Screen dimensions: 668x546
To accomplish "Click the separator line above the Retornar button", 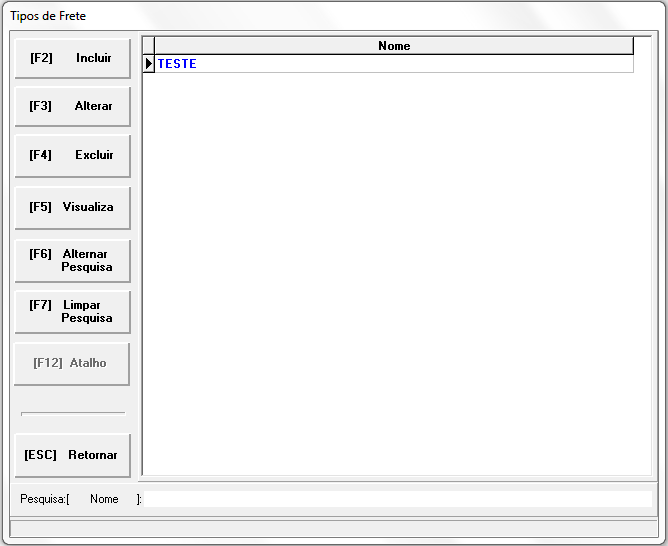I will point(73,413).
